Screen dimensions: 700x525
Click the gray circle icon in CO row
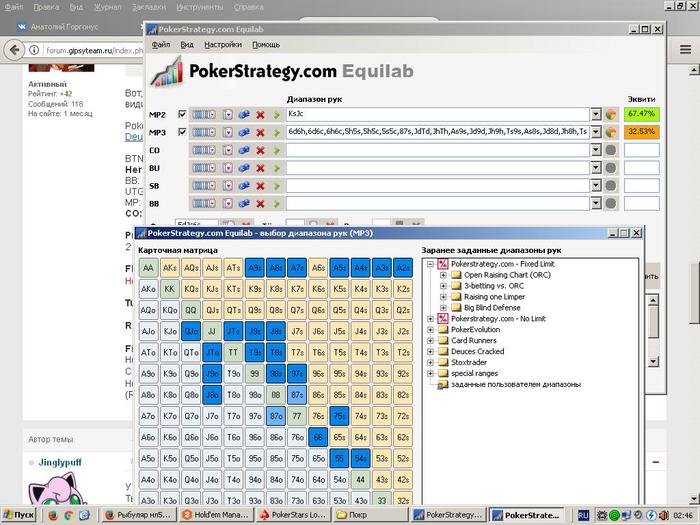coord(610,150)
